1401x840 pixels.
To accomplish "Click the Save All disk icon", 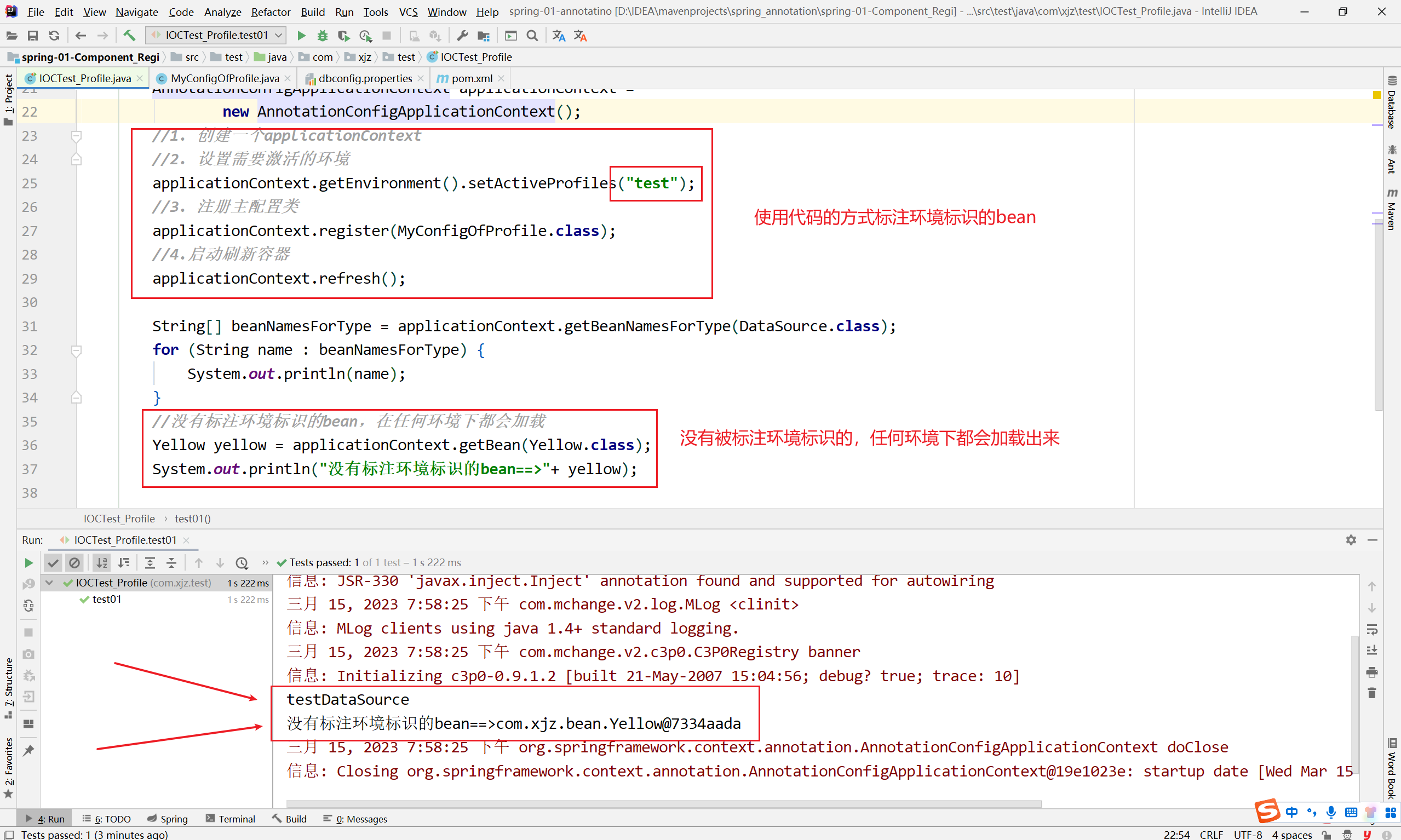I will pyautogui.click(x=33, y=36).
